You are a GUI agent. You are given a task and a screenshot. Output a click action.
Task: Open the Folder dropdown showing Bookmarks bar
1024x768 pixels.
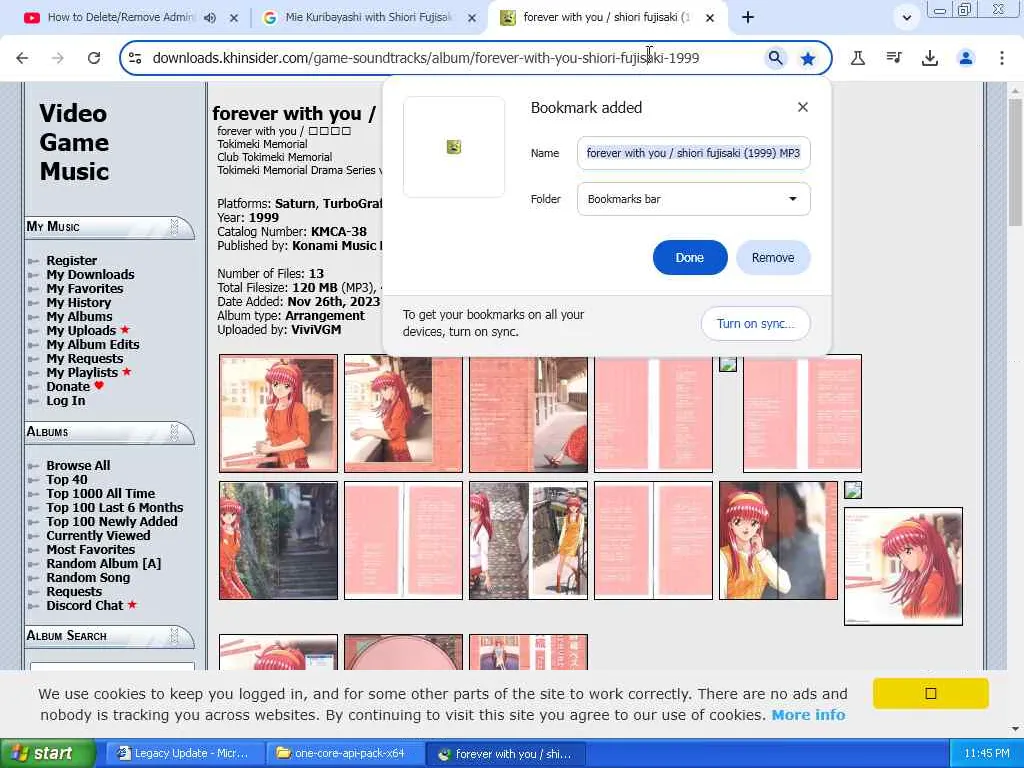pyautogui.click(x=694, y=199)
